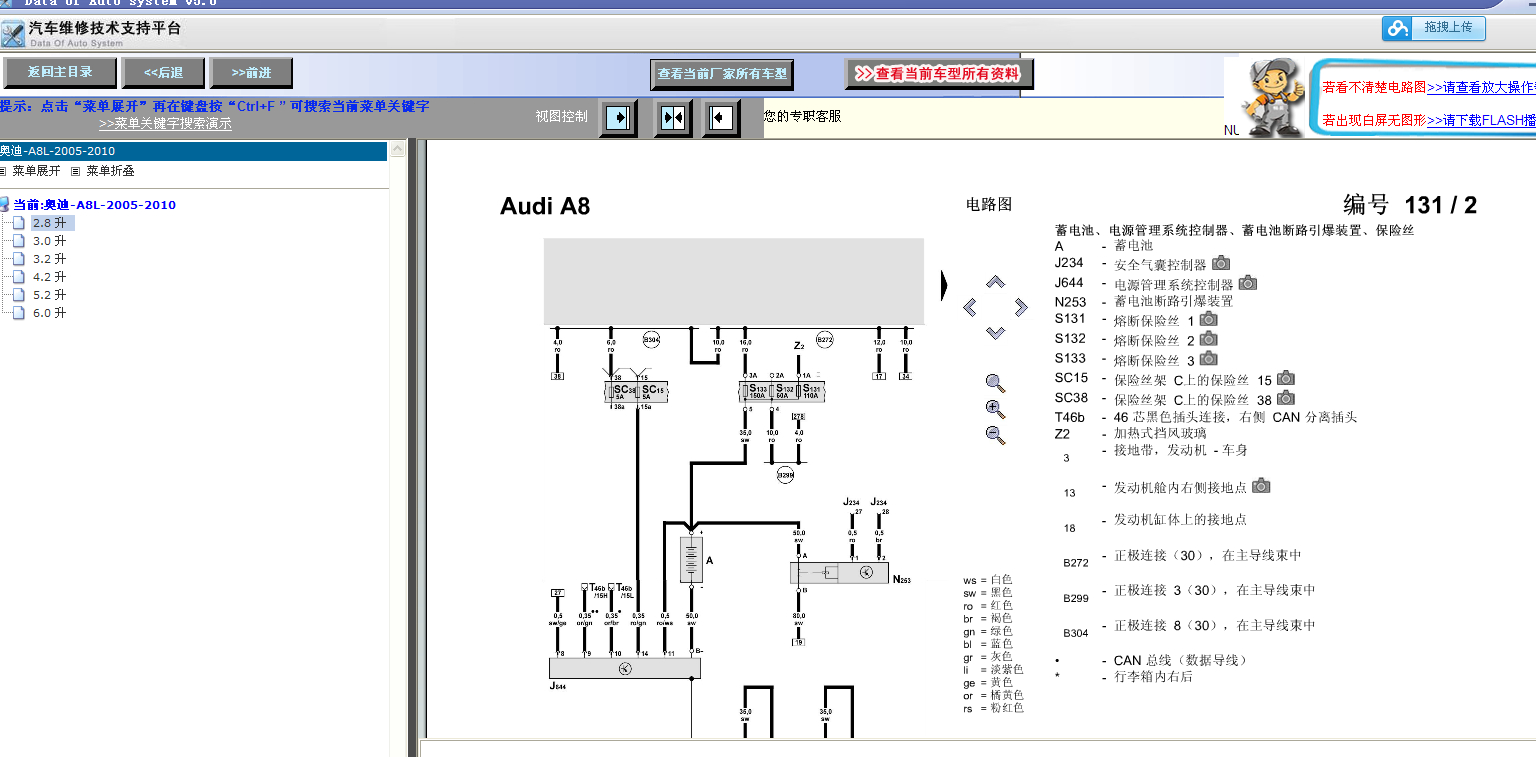Viewport: 1536px width, 757px height.
Task: Click the rs = 粉红色 color code entry
Action: pyautogui.click(x=994, y=708)
